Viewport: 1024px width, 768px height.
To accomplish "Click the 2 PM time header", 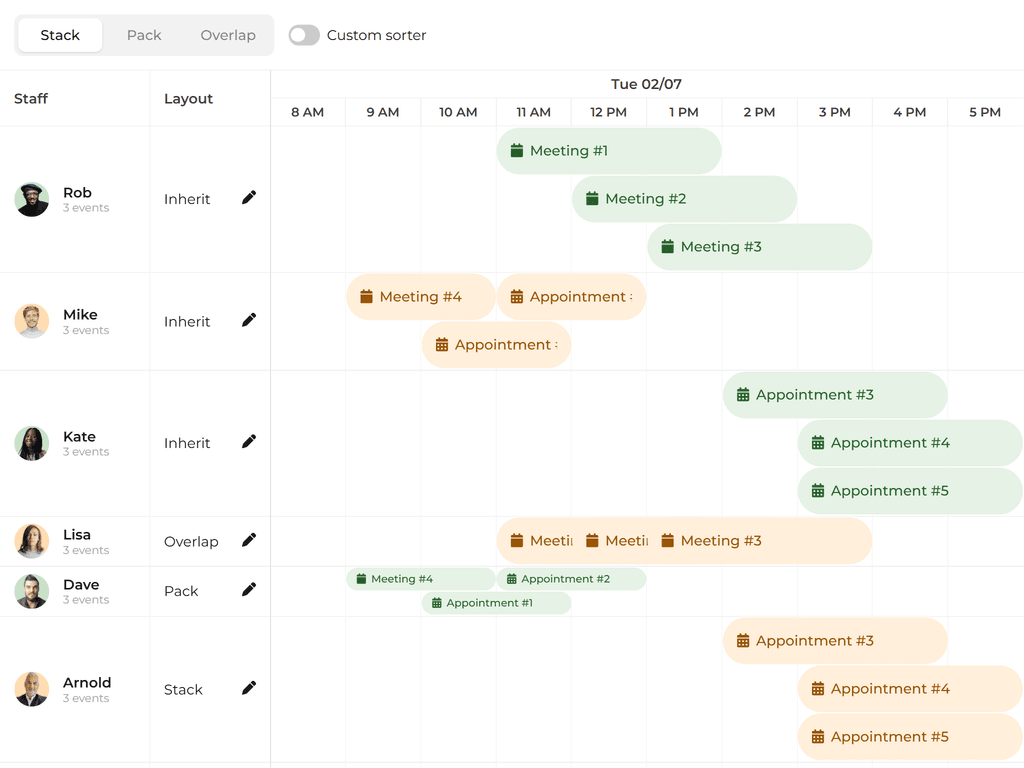I will 759,112.
